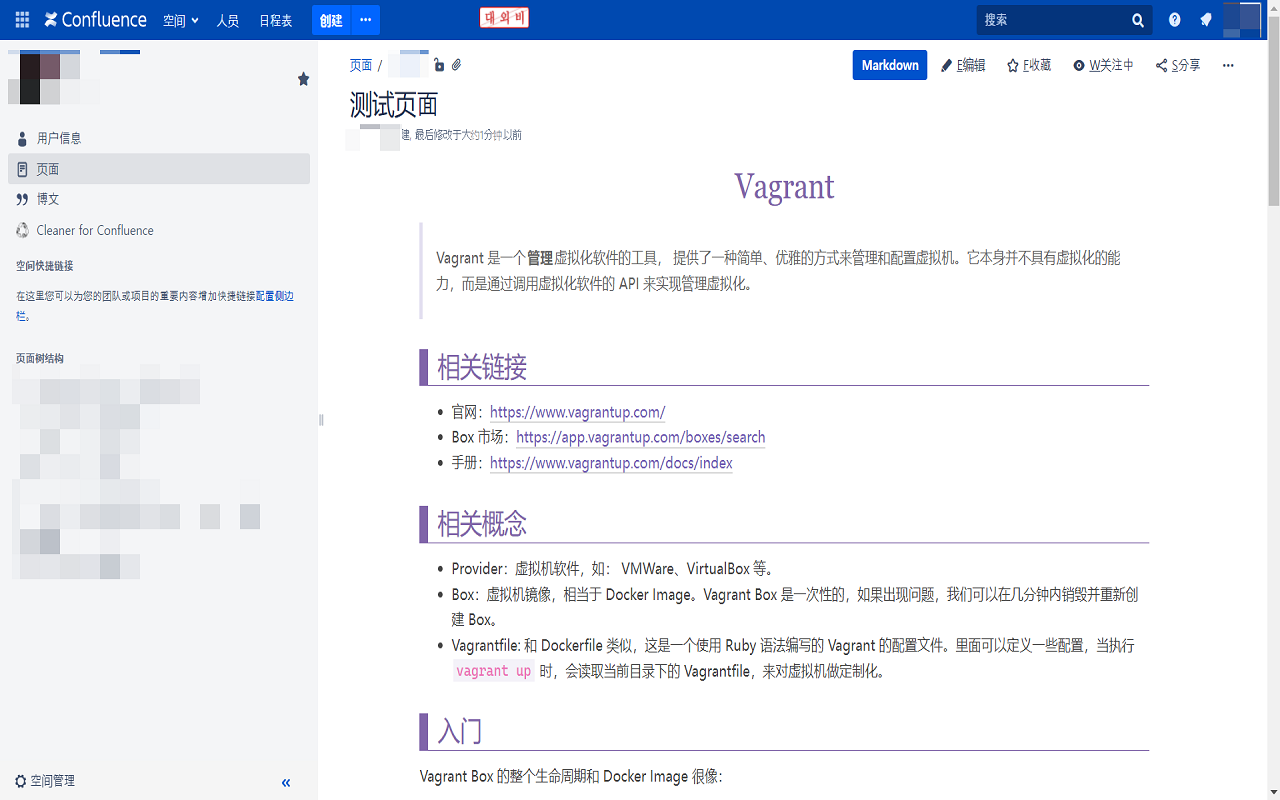
Task: Click the page restrictions lock icon
Action: 439,65
